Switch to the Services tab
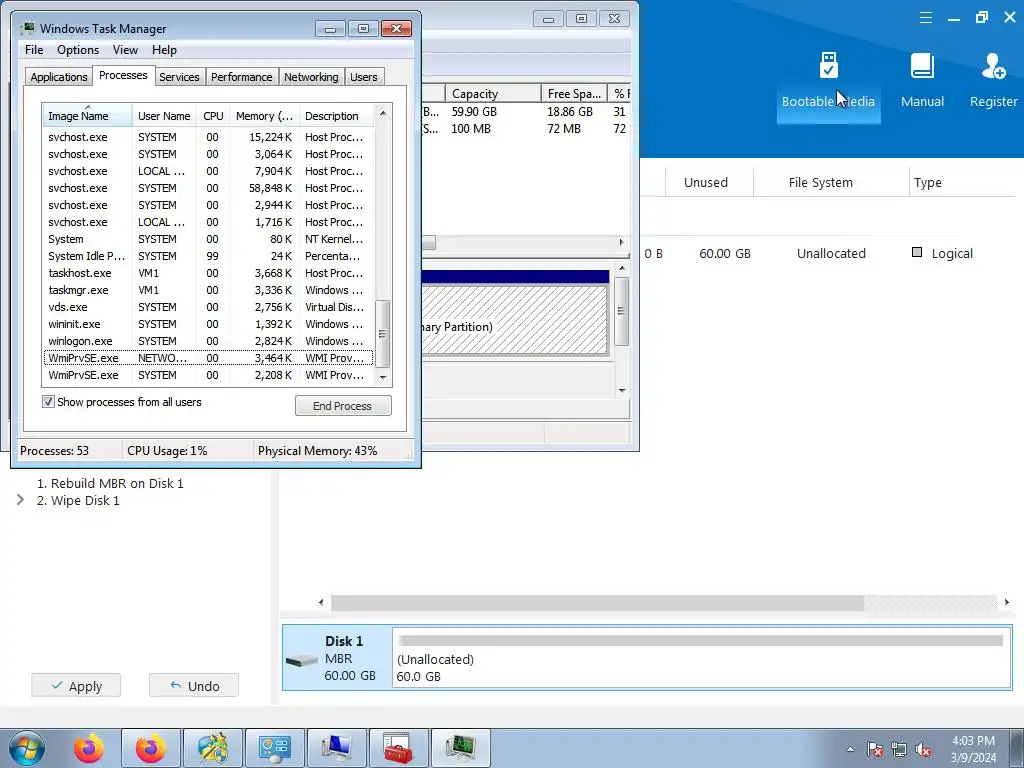This screenshot has width=1024, height=768. point(179,77)
